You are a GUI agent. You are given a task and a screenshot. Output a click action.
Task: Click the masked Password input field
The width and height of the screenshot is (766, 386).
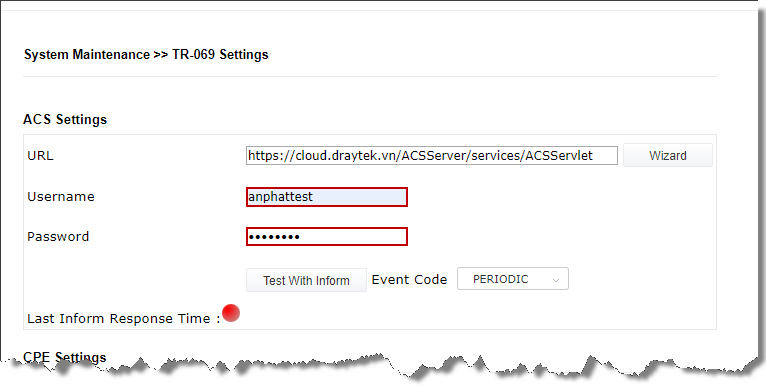326,236
